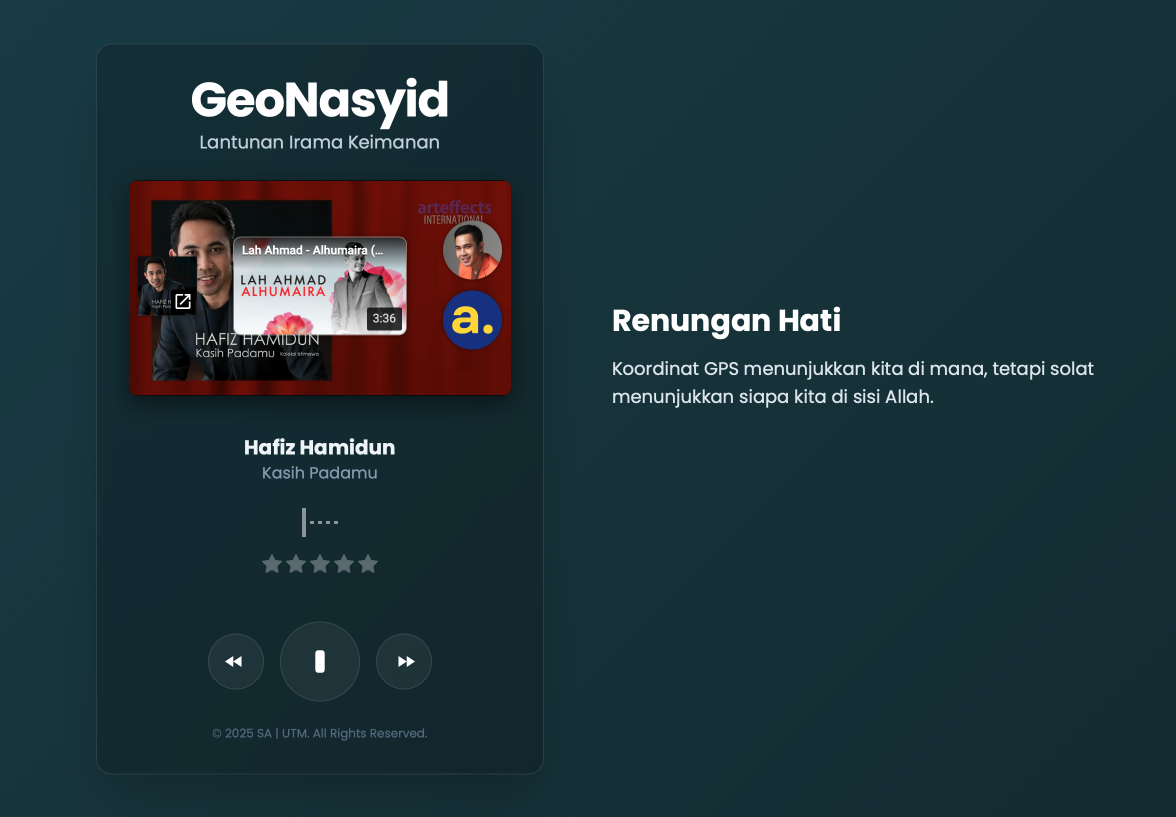
Task: Click the GeoNasyid logo at the top
Action: click(320, 101)
